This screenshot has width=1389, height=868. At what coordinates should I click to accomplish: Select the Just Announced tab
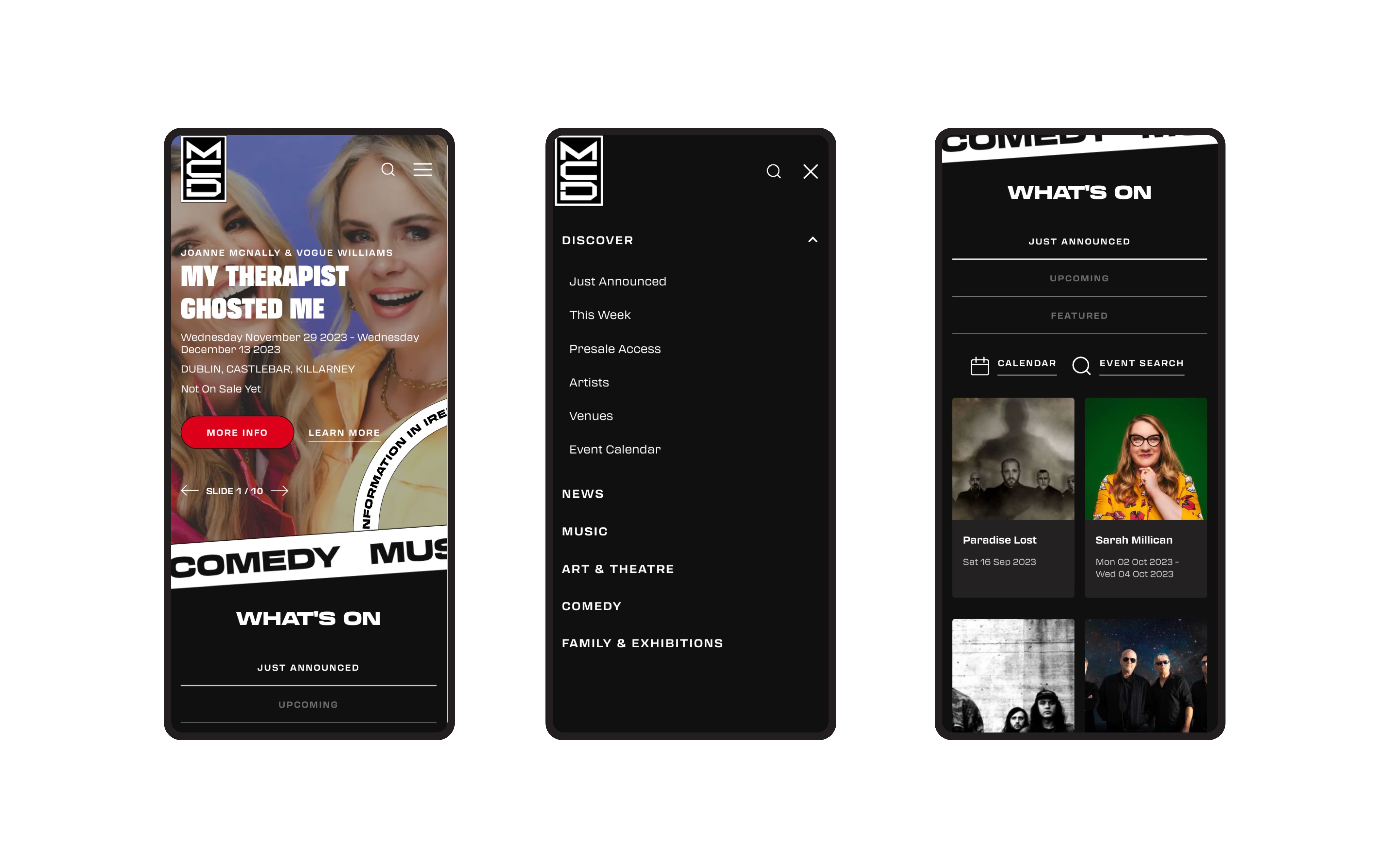pyautogui.click(x=1079, y=240)
